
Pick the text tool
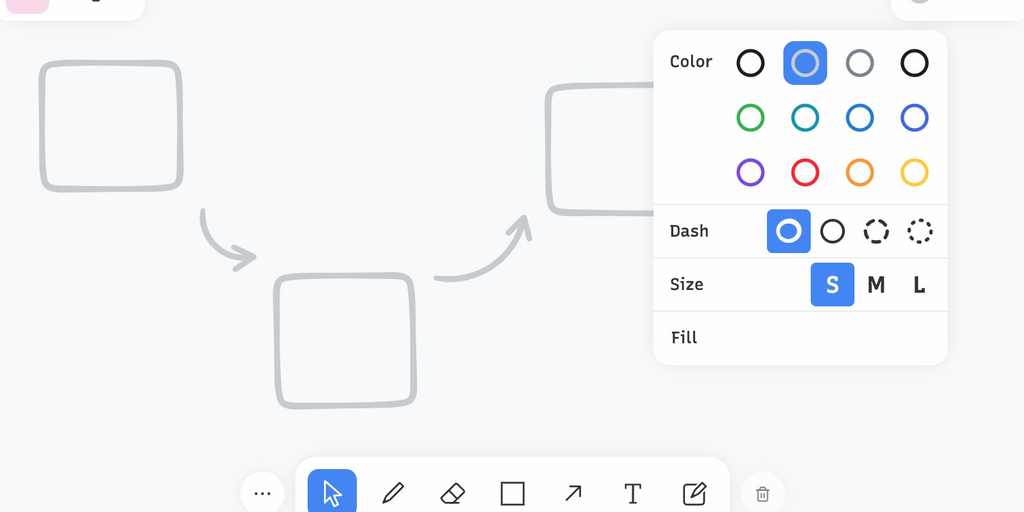click(633, 493)
